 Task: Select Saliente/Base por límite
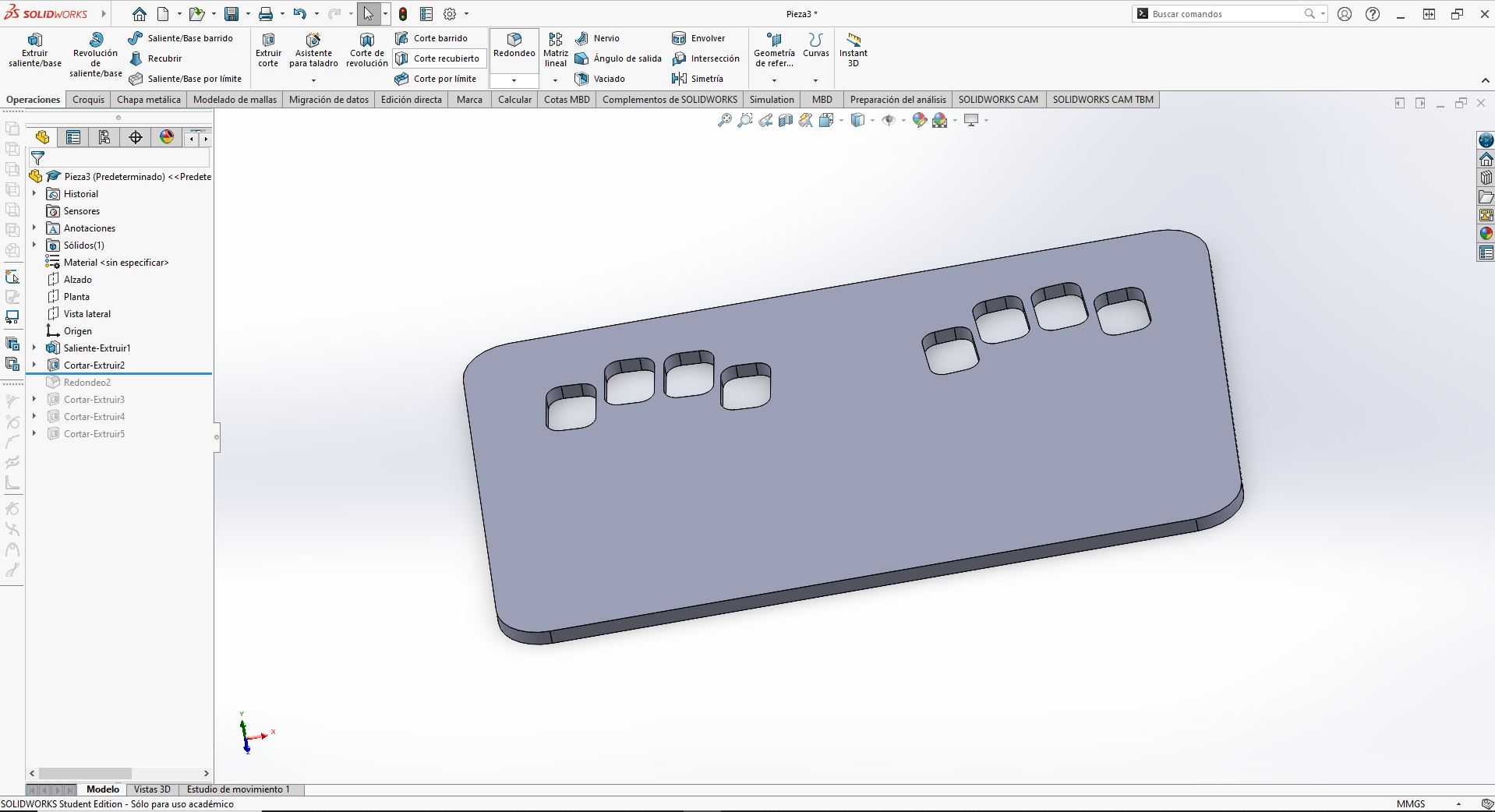186,79
